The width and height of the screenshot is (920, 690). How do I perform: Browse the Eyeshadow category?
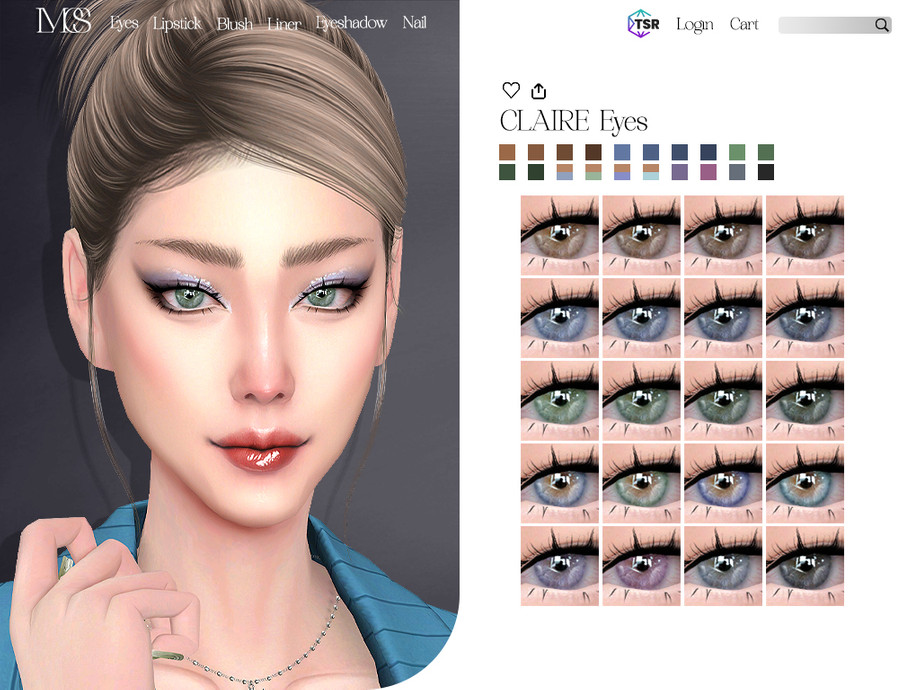tap(351, 23)
